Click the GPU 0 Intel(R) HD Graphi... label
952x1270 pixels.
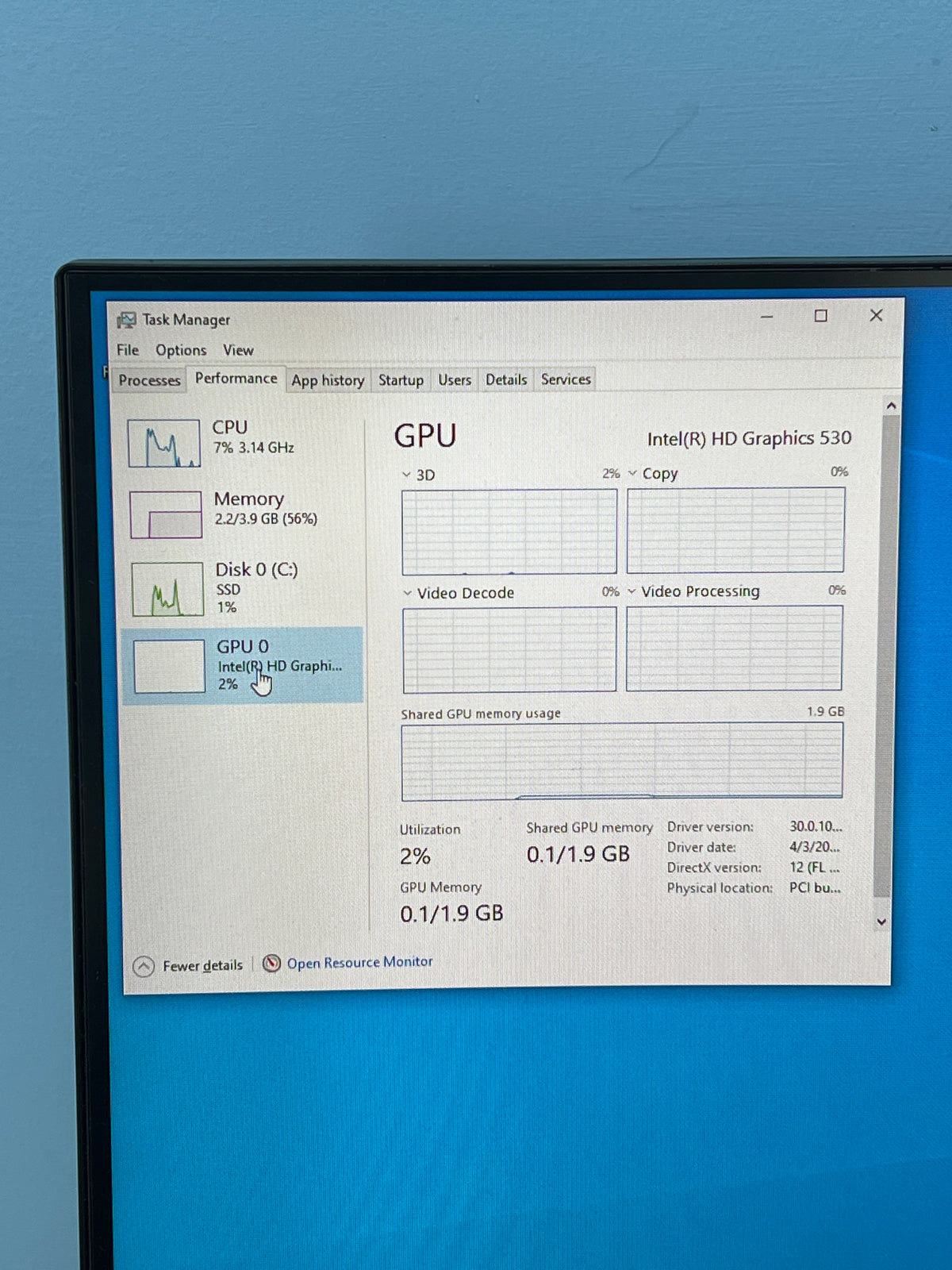point(279,665)
